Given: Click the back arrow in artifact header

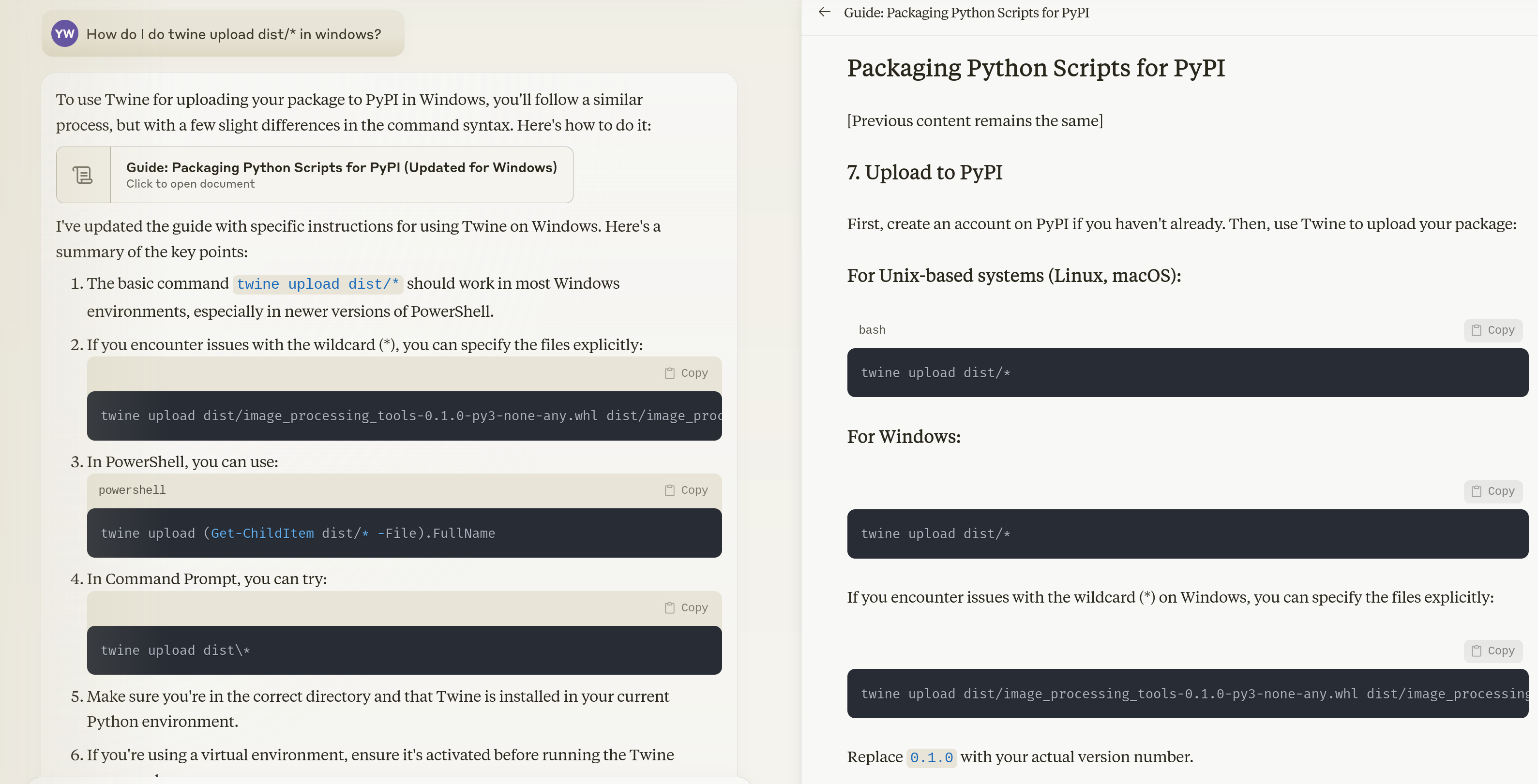Looking at the screenshot, I should (825, 12).
